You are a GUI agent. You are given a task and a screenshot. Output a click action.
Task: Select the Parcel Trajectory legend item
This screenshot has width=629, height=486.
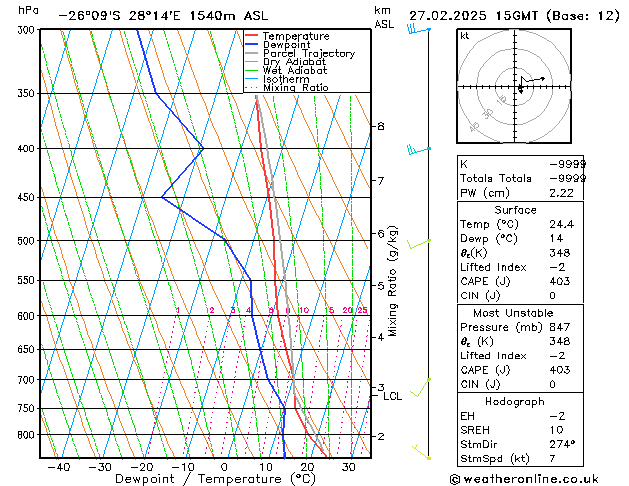click(308, 54)
